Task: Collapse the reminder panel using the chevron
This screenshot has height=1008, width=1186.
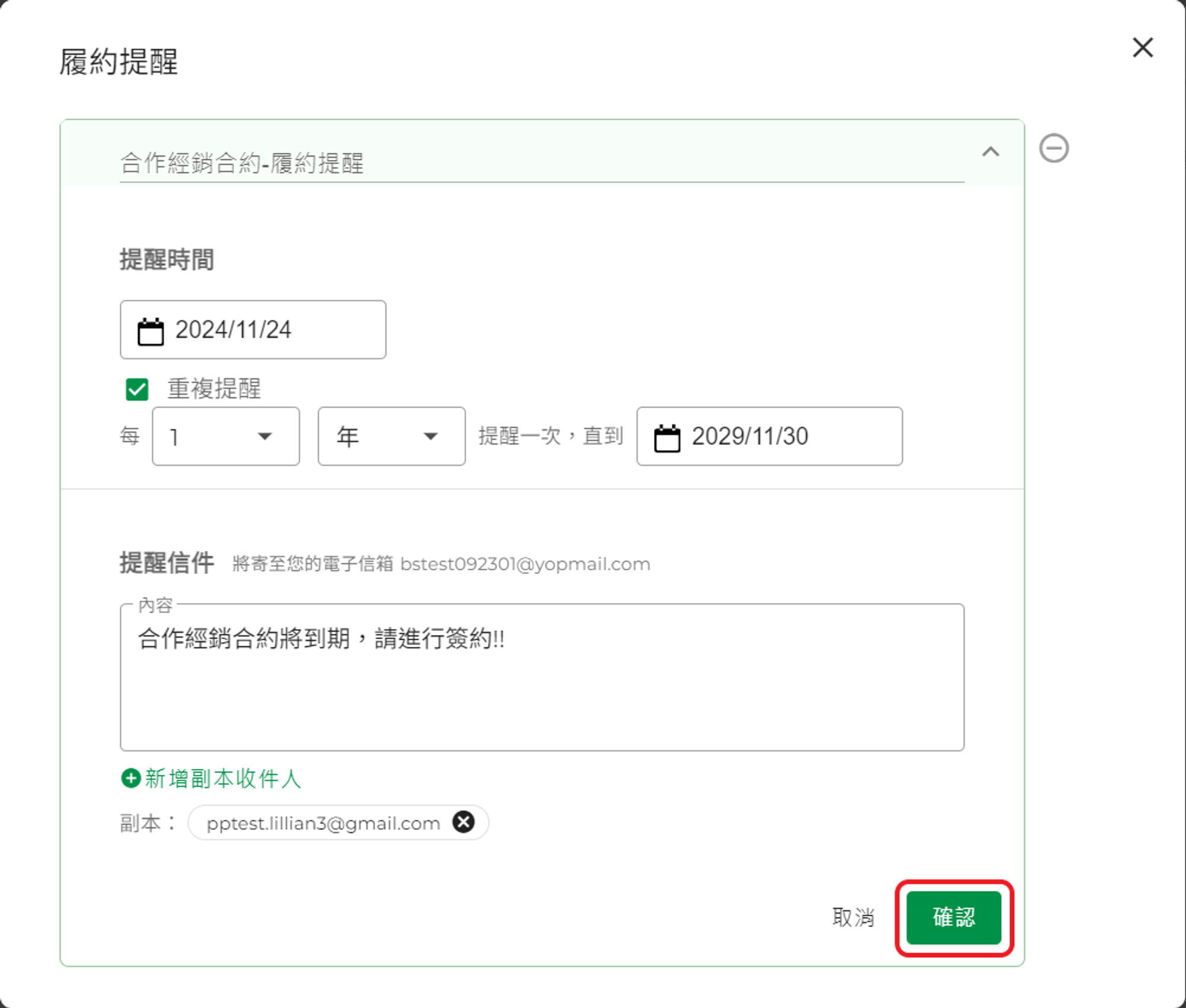Action: (x=990, y=152)
